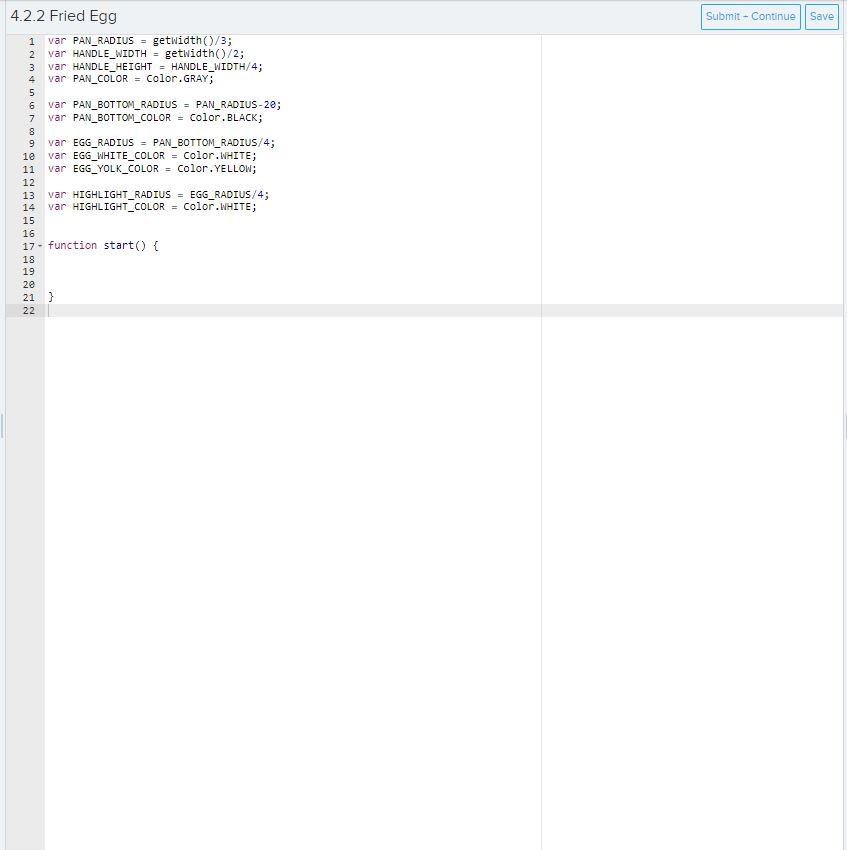Click the EGG_WHITE_COLOR line

click(x=152, y=156)
